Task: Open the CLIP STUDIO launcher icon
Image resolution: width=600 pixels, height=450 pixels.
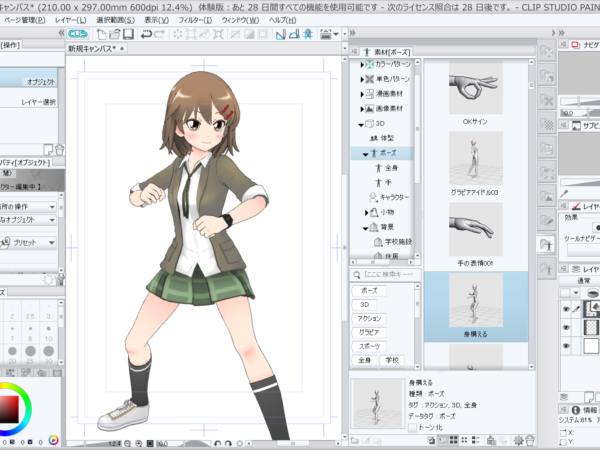Action: (78, 34)
